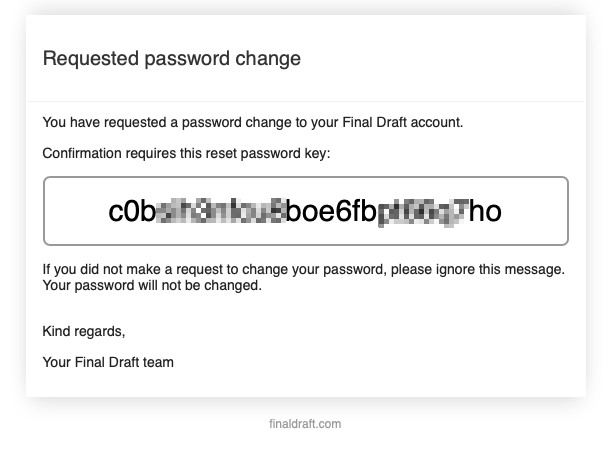Open the finaldraft.com link
608x454 pixels.
[305, 424]
